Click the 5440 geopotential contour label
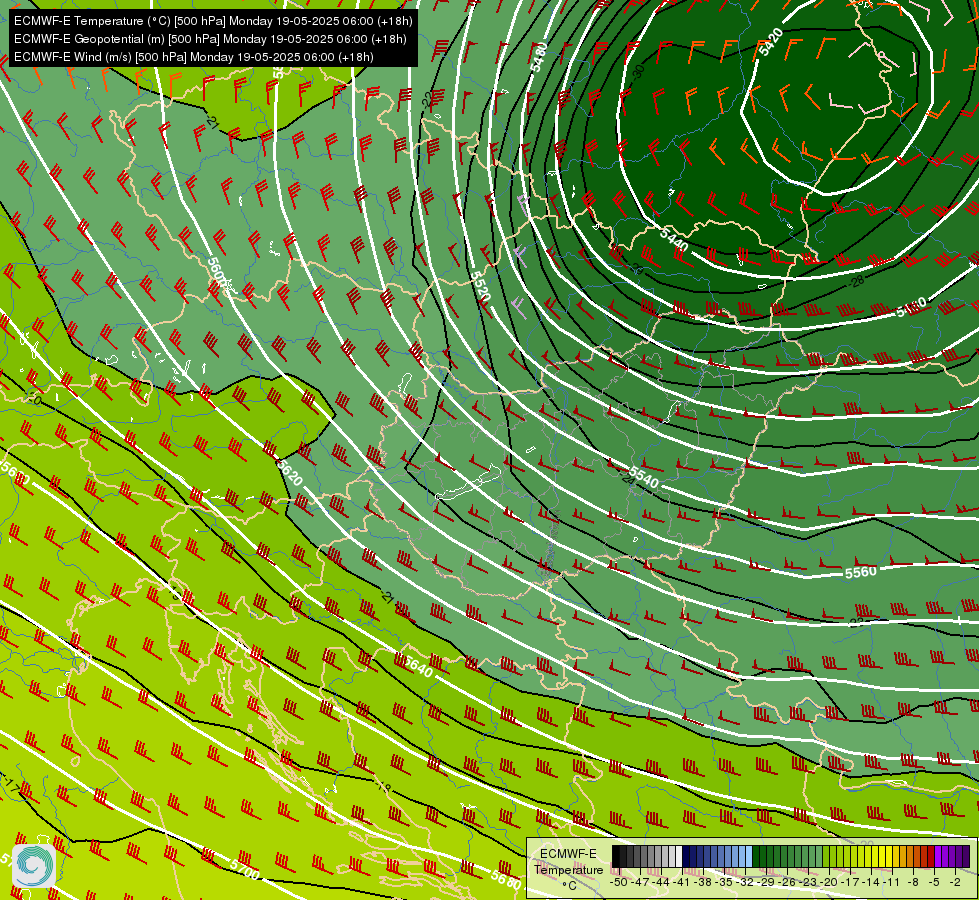 [674, 239]
